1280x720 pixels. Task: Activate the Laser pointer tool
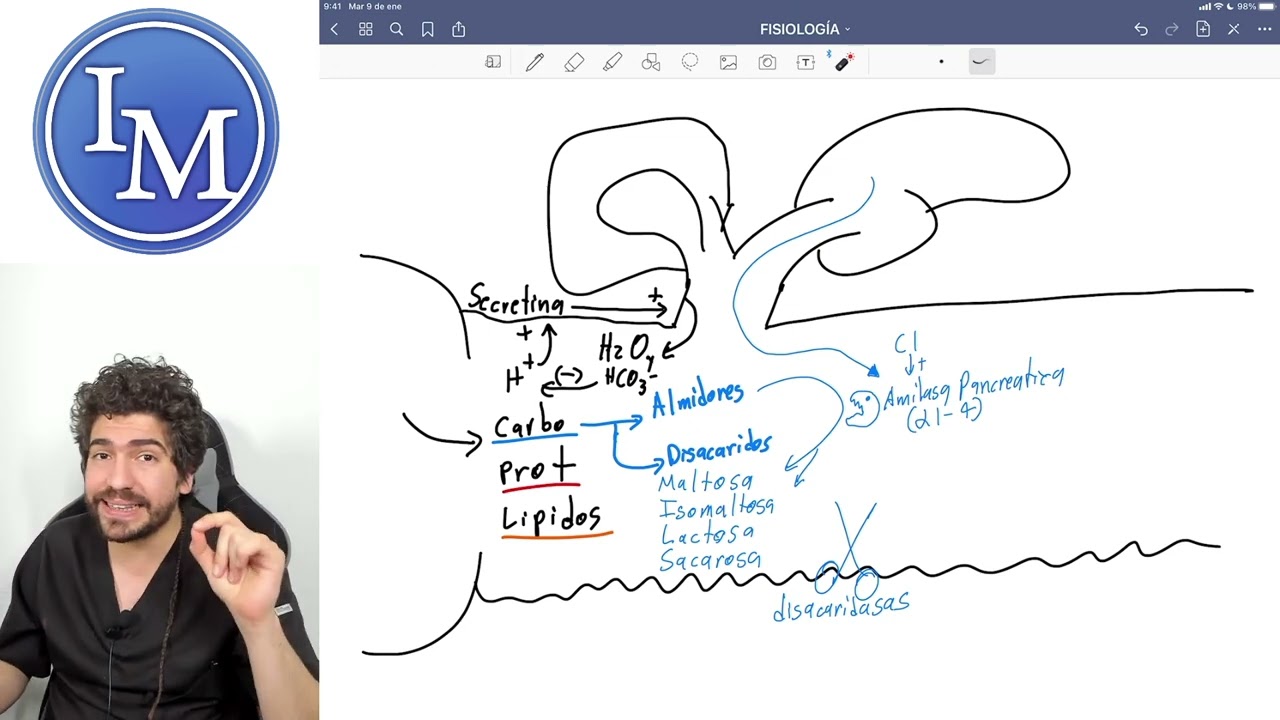click(x=843, y=62)
